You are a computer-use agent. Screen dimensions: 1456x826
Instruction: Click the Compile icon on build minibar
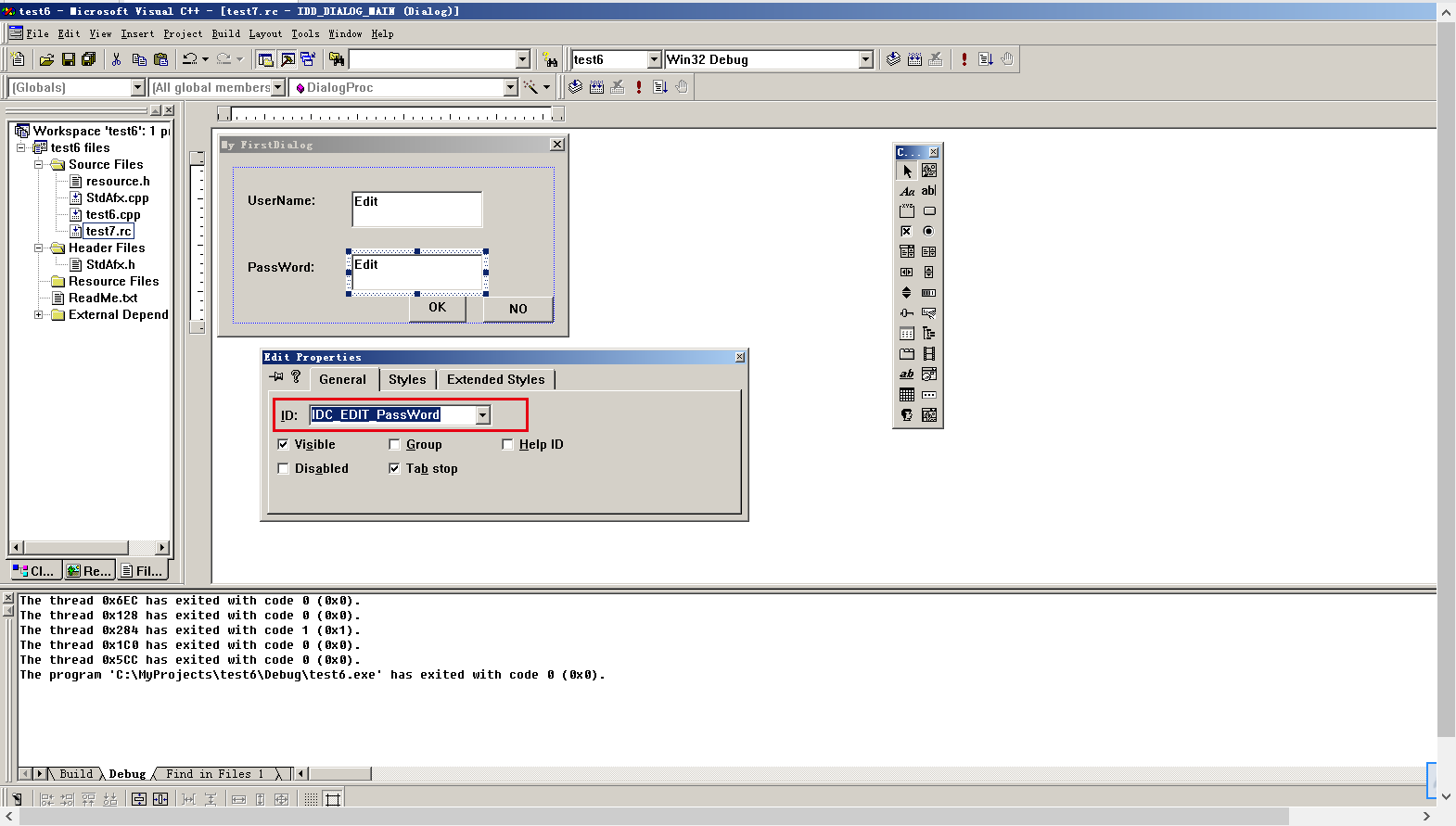[x=575, y=87]
